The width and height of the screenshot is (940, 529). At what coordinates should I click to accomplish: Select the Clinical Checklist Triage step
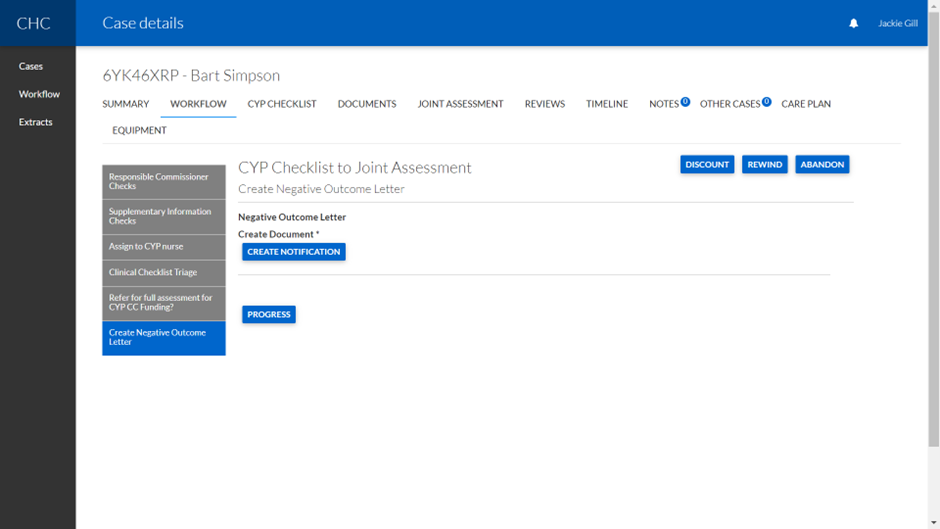click(163, 272)
